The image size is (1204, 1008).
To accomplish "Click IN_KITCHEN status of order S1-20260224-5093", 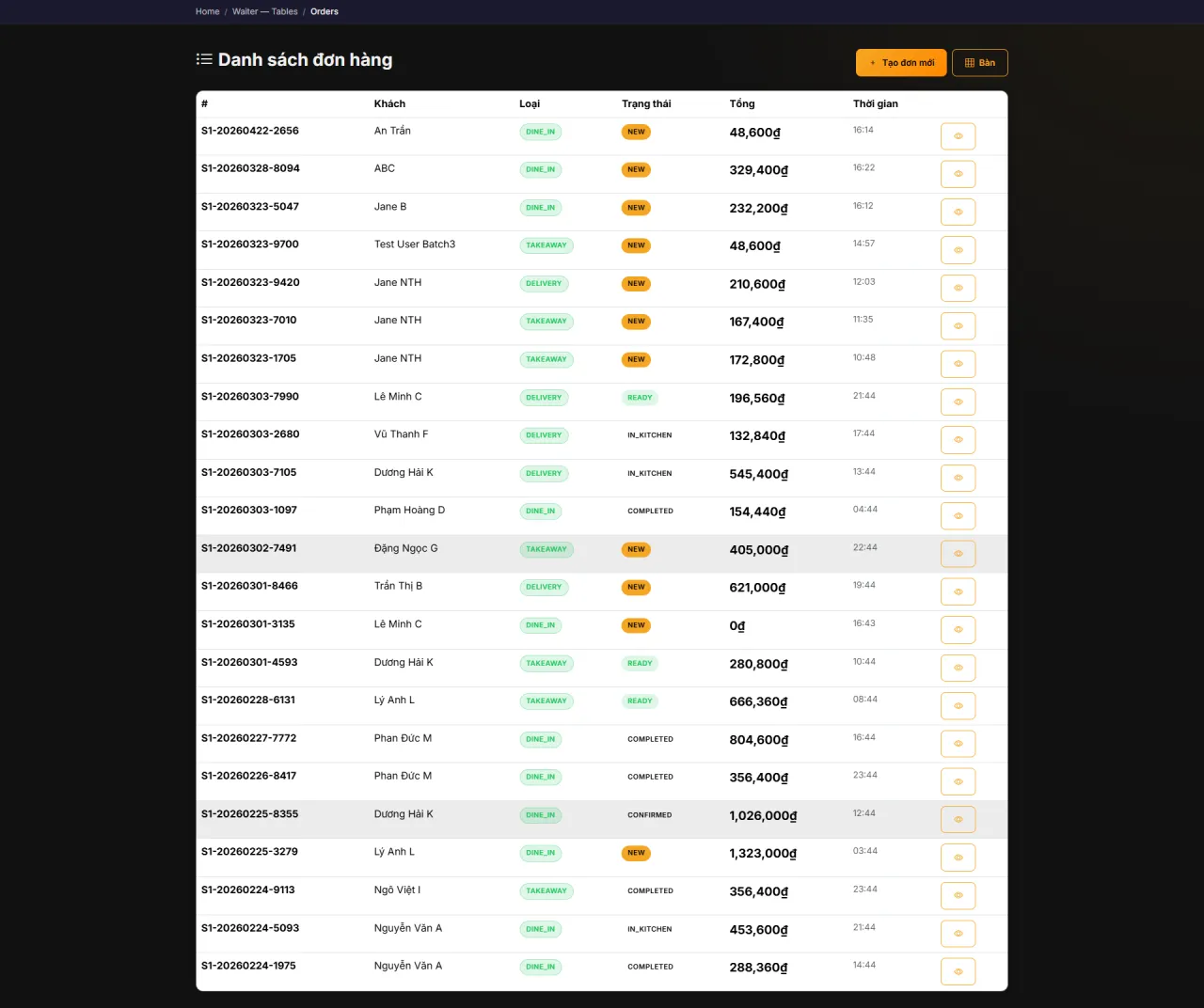I will point(650,929).
